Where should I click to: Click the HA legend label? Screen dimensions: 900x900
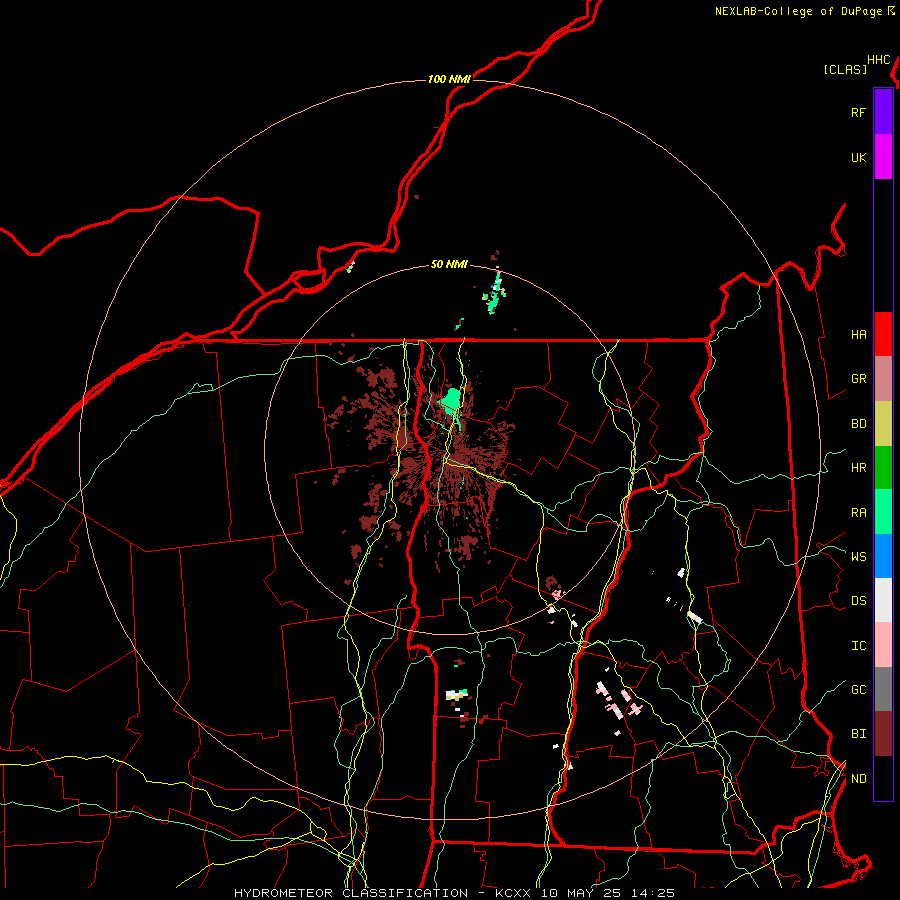click(858, 334)
